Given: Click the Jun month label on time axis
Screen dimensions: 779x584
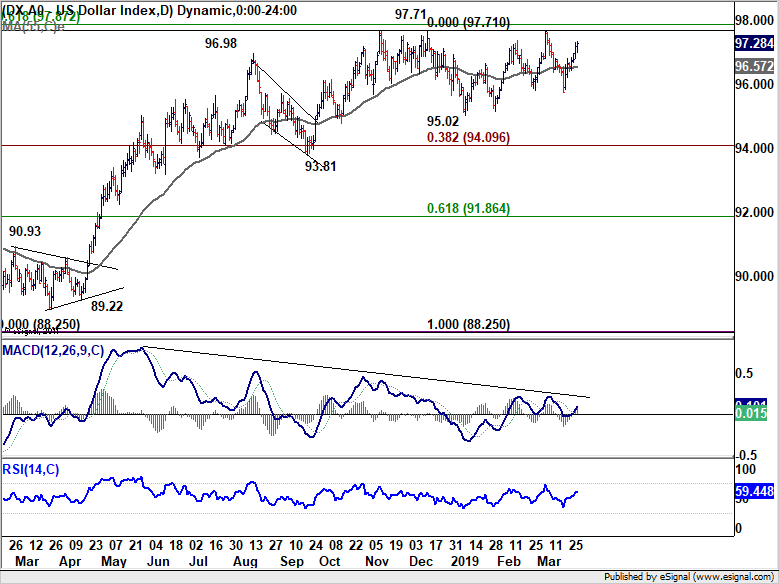Looking at the screenshot, I should (159, 561).
